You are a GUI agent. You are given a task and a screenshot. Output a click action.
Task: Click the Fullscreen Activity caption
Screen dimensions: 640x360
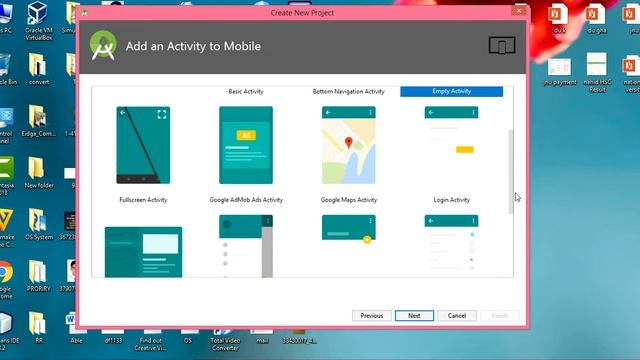143,200
